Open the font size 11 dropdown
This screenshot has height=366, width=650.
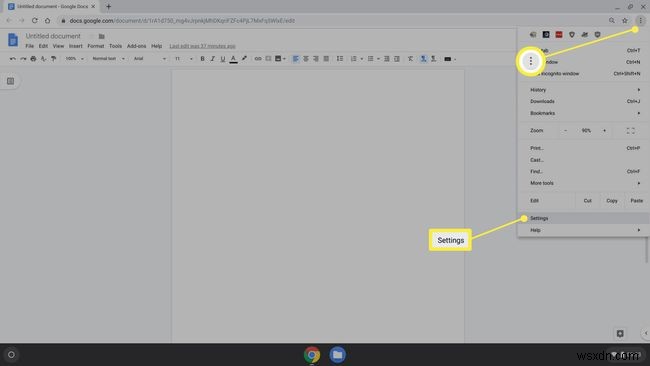point(184,59)
